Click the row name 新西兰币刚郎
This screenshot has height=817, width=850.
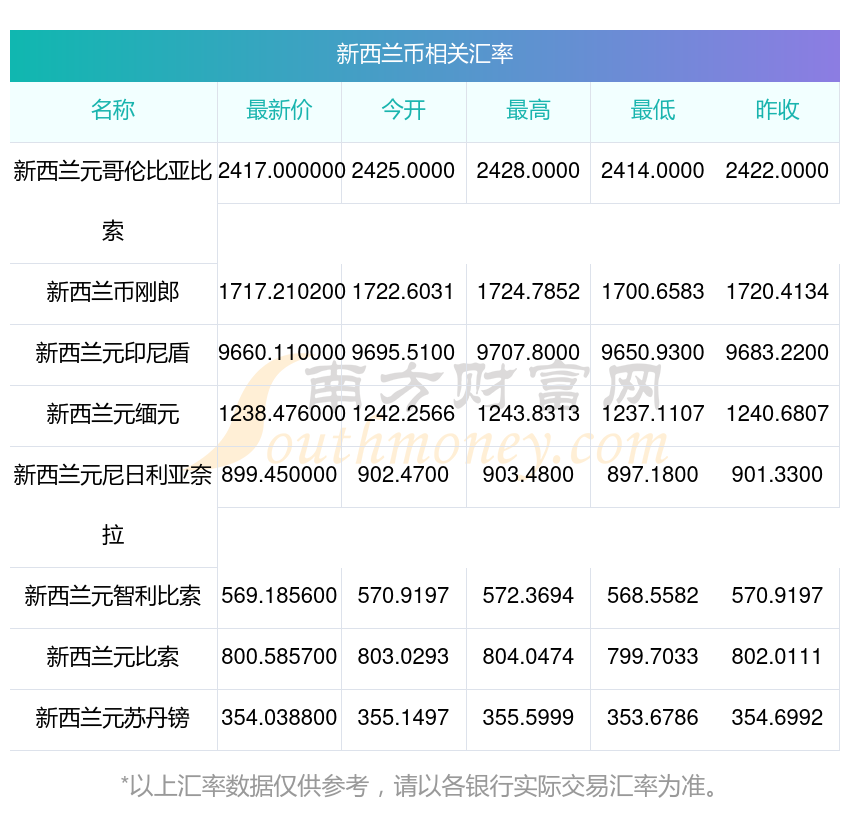tap(113, 292)
